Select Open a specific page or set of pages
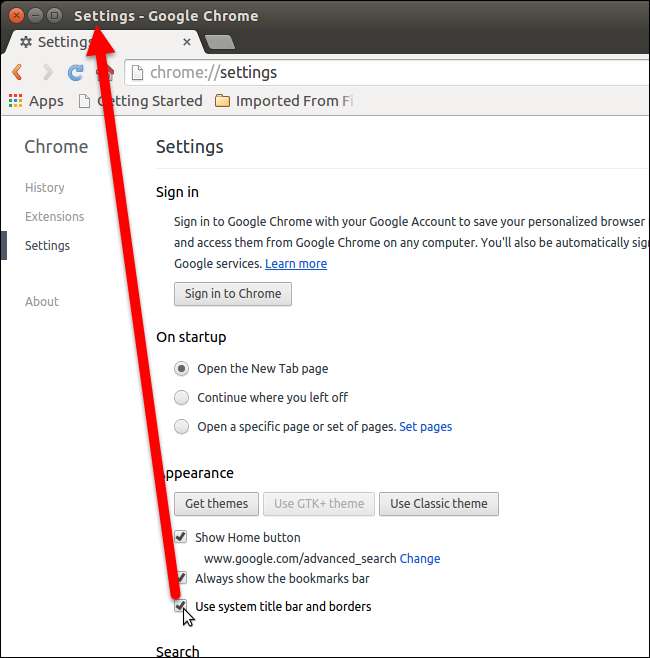The width and height of the screenshot is (650, 658). click(x=181, y=426)
